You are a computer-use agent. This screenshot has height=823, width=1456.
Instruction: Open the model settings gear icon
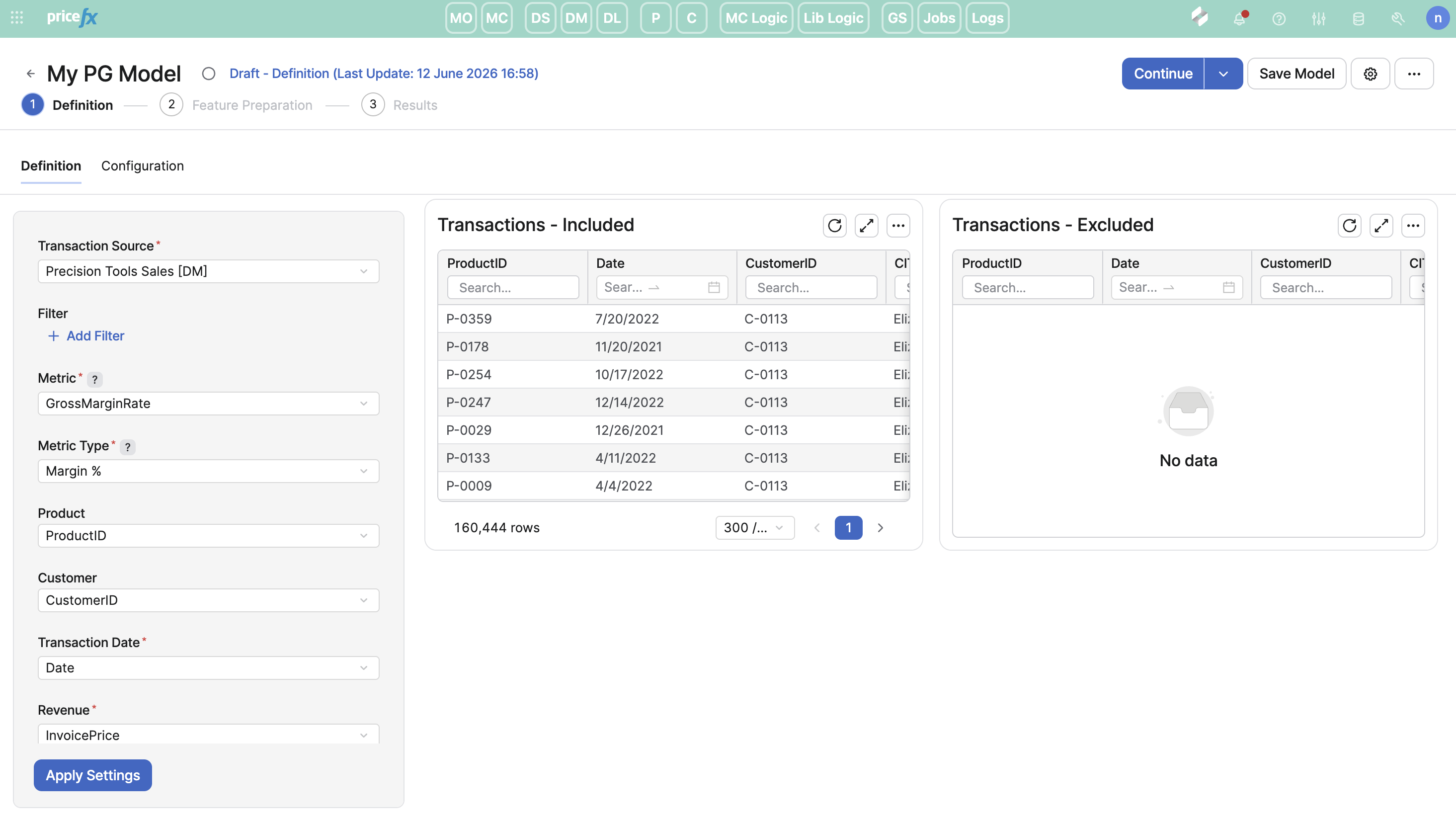point(1370,74)
